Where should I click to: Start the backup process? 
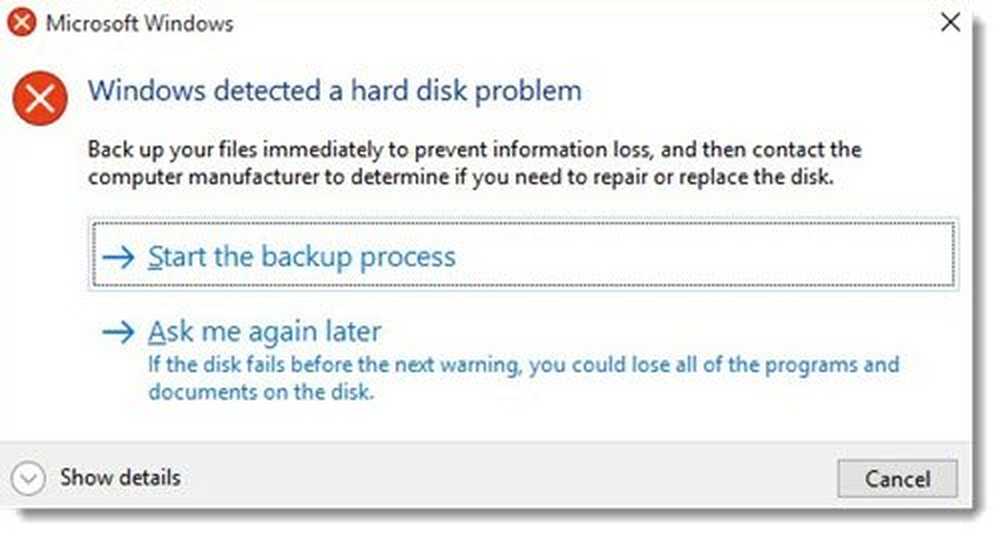(302, 257)
